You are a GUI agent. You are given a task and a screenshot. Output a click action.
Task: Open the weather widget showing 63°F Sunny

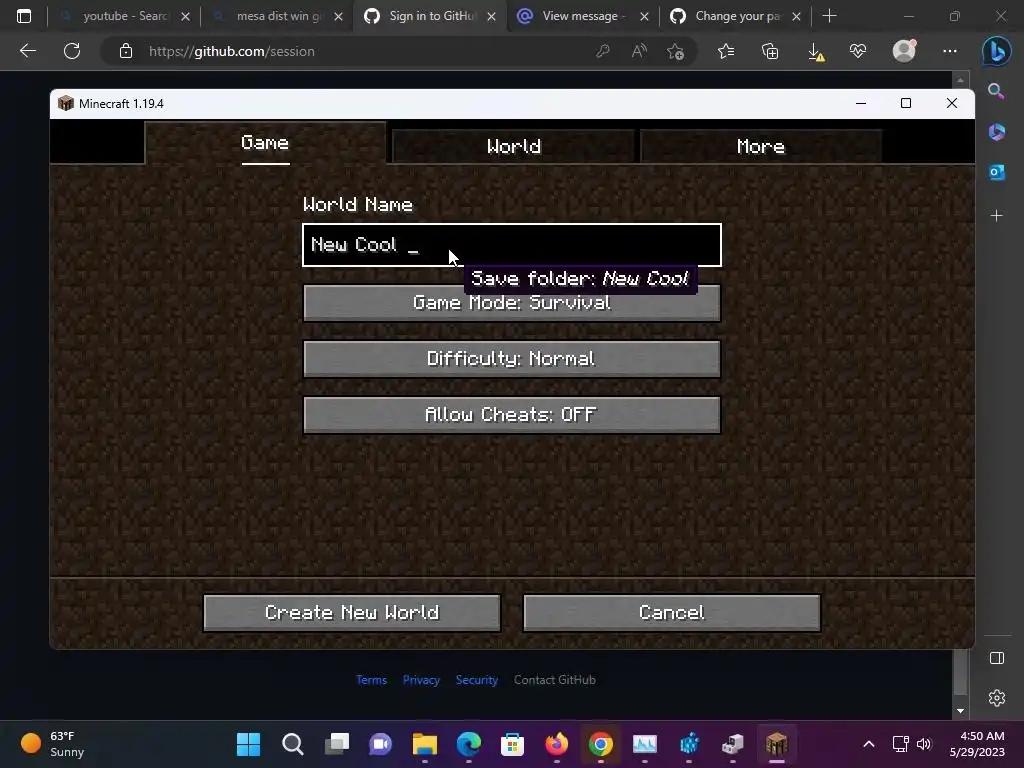54,744
